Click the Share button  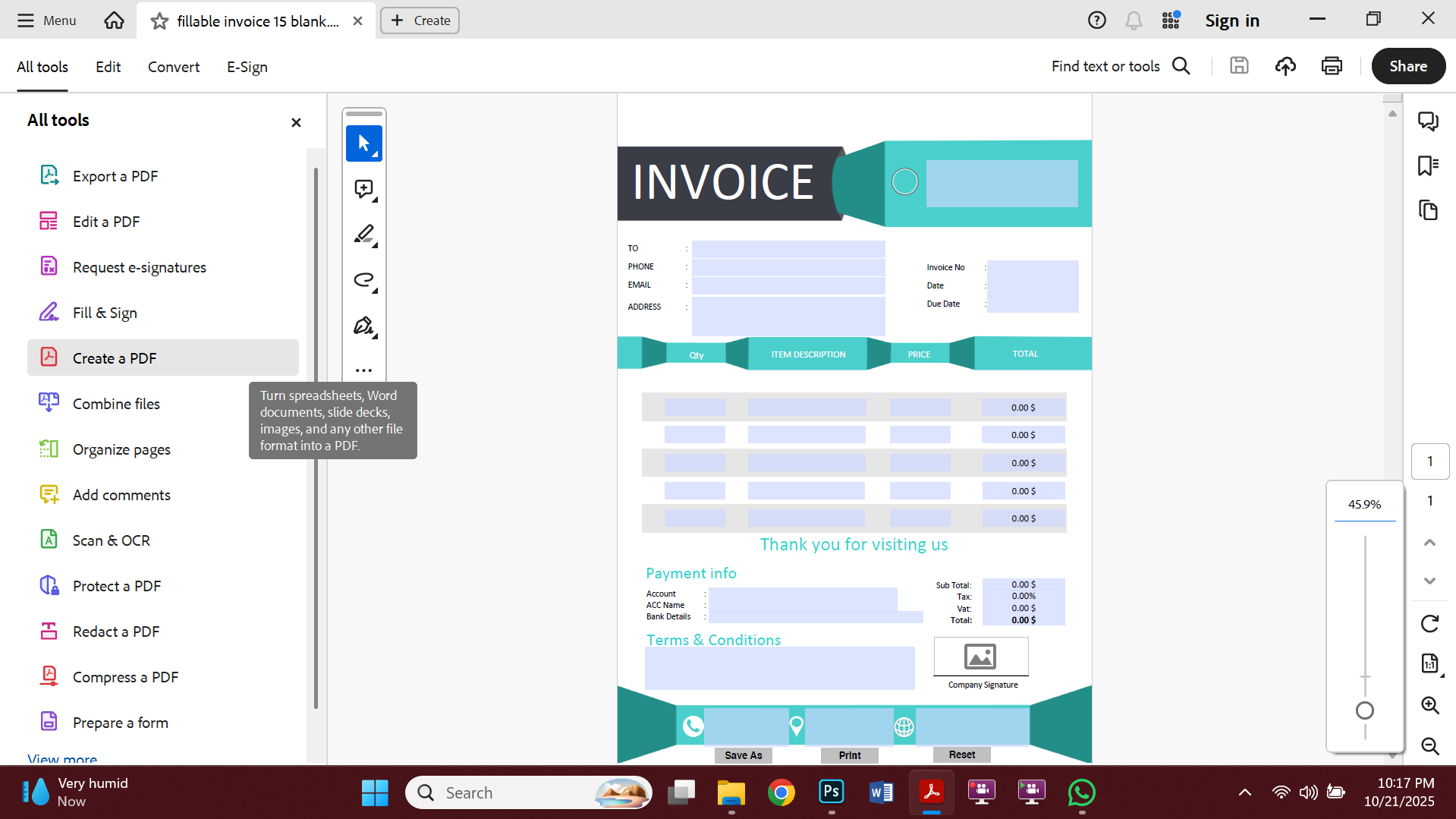[x=1407, y=66]
